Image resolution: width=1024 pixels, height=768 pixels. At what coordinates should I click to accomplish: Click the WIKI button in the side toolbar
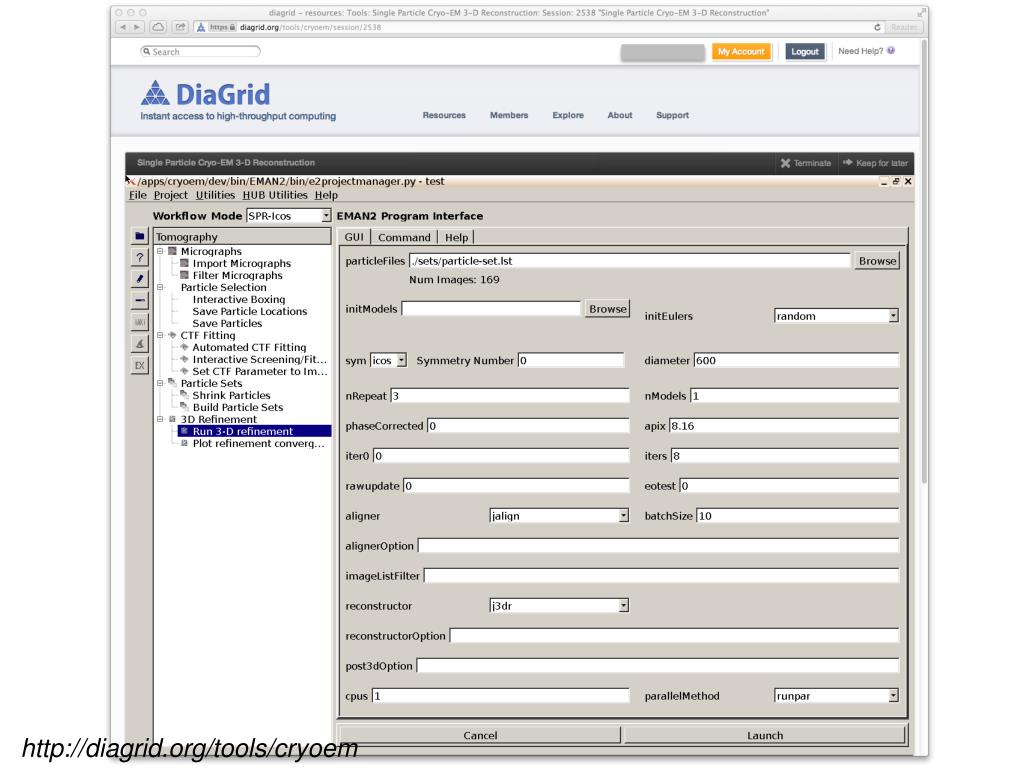tap(140, 323)
